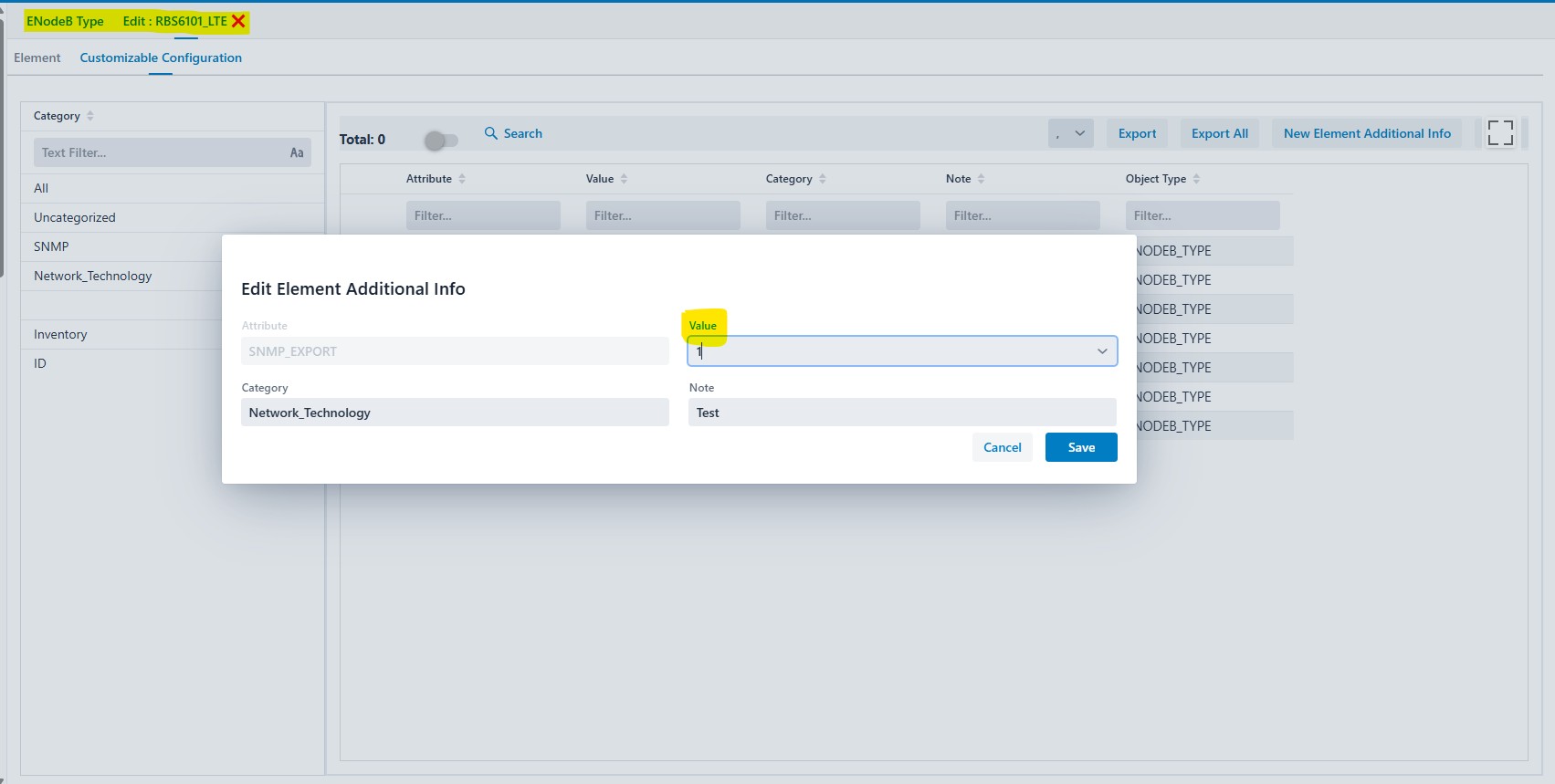Viewport: 1555px width, 784px height.
Task: Sort by Attribute column arrows
Action: pyautogui.click(x=462, y=179)
